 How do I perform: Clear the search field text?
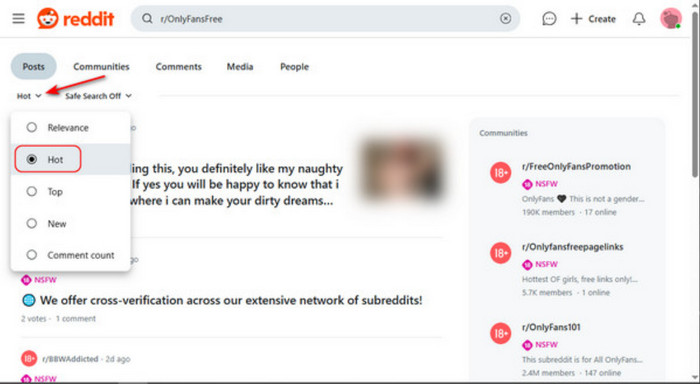(505, 19)
